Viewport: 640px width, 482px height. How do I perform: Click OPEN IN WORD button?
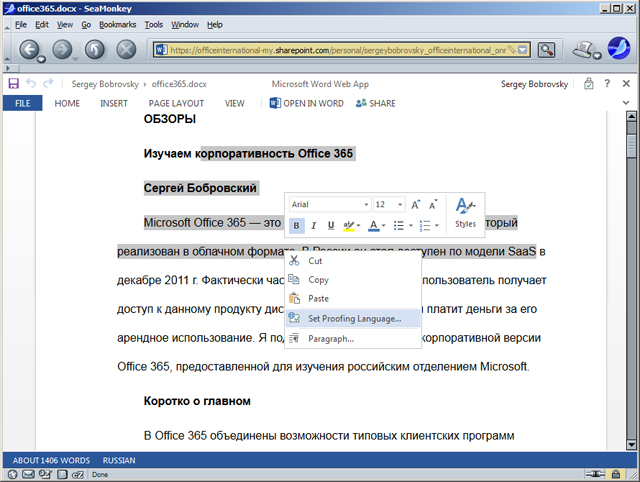click(x=307, y=103)
